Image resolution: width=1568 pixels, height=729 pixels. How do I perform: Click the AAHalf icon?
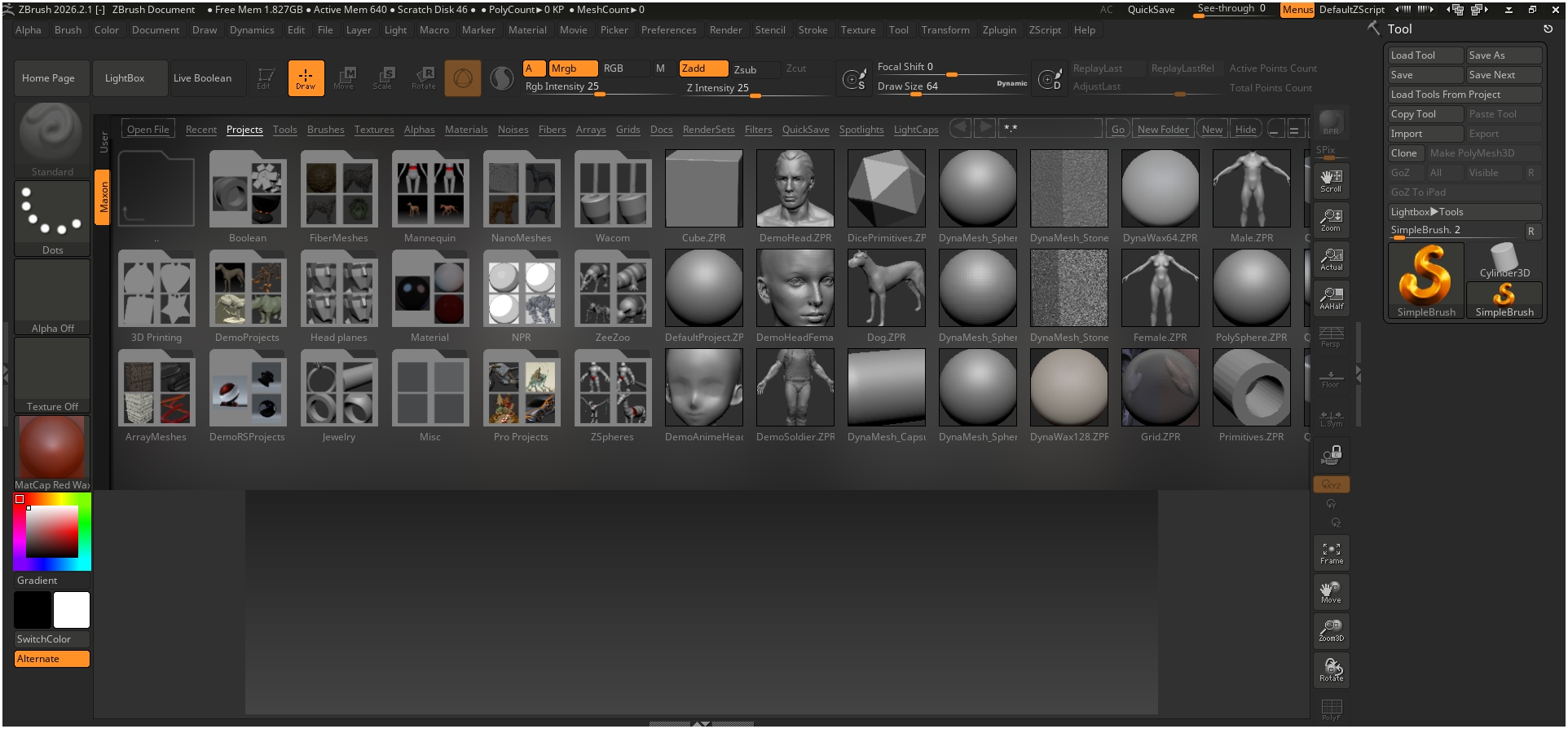[x=1331, y=298]
